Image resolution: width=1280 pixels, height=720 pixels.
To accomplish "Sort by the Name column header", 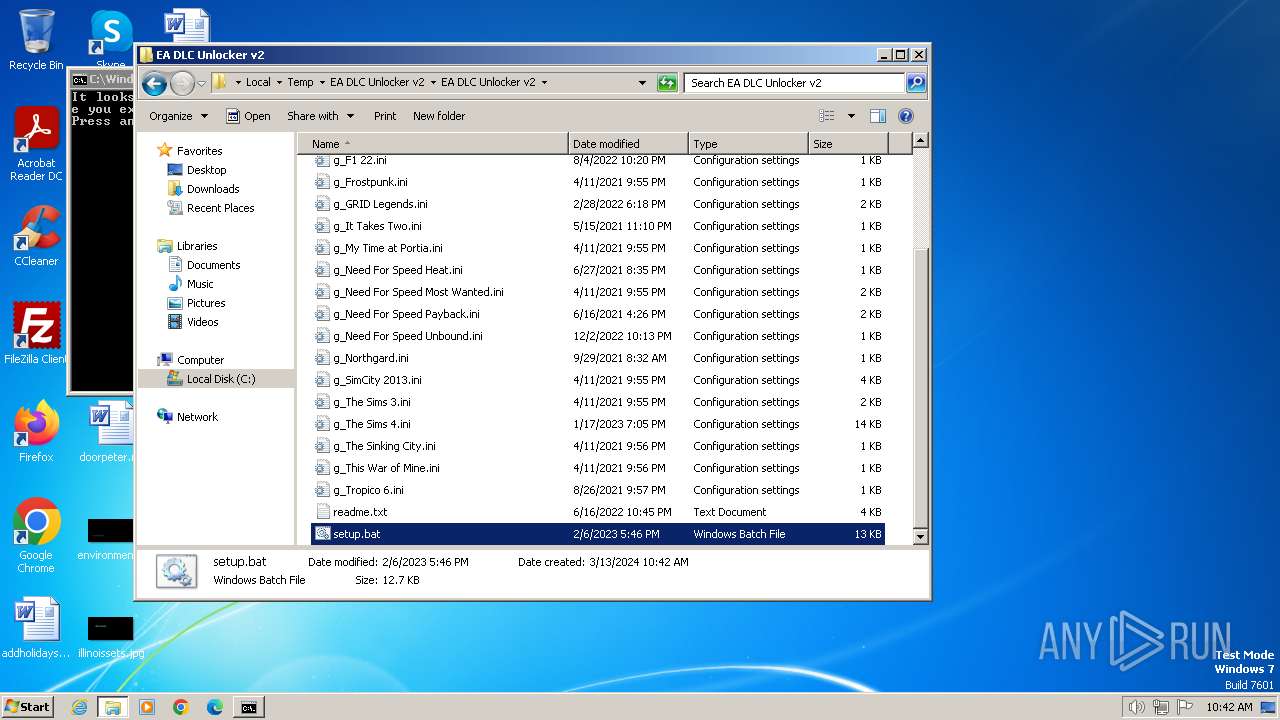I will (x=433, y=144).
